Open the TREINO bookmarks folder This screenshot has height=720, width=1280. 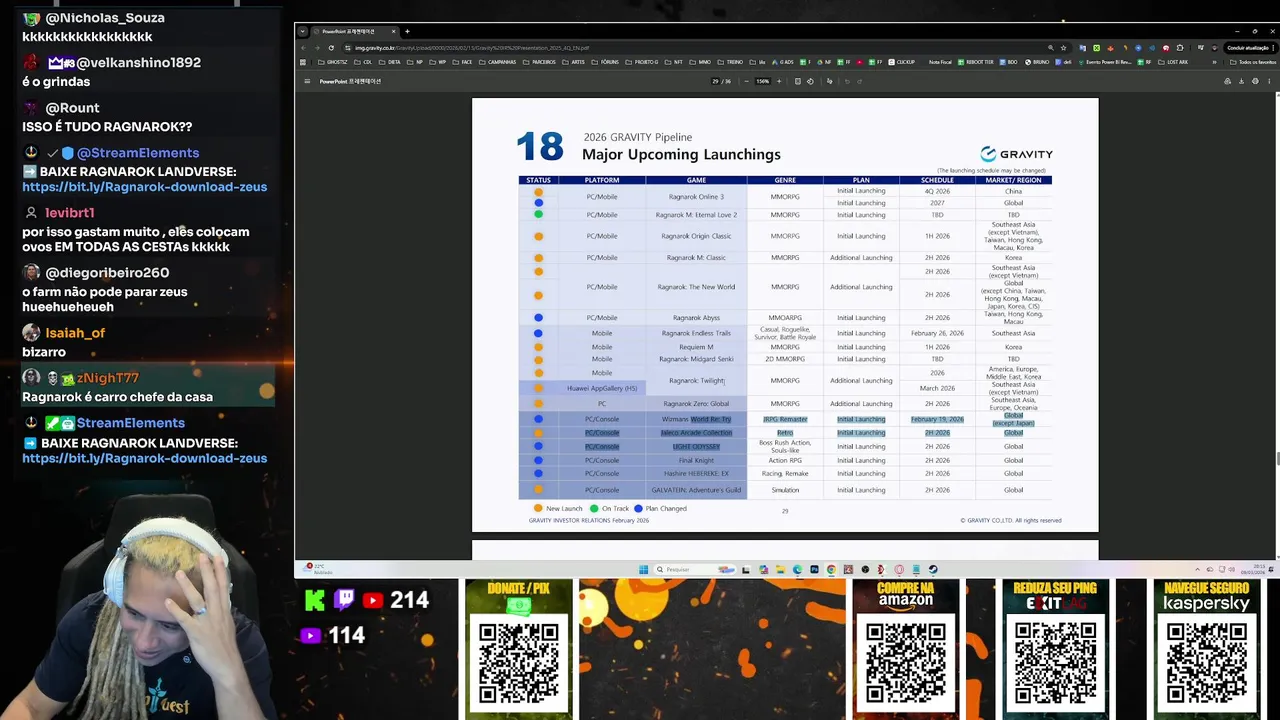click(731, 62)
